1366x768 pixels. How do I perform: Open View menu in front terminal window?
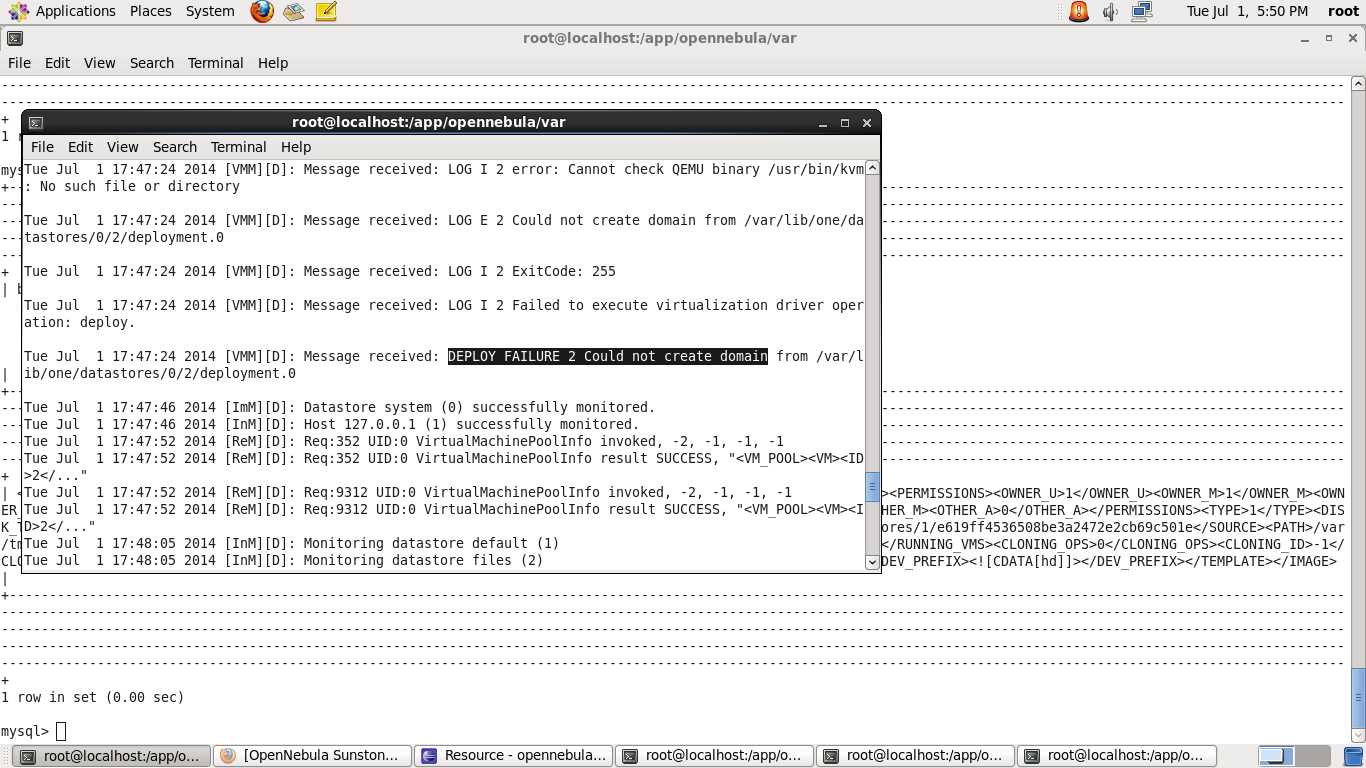pyautogui.click(x=122, y=147)
